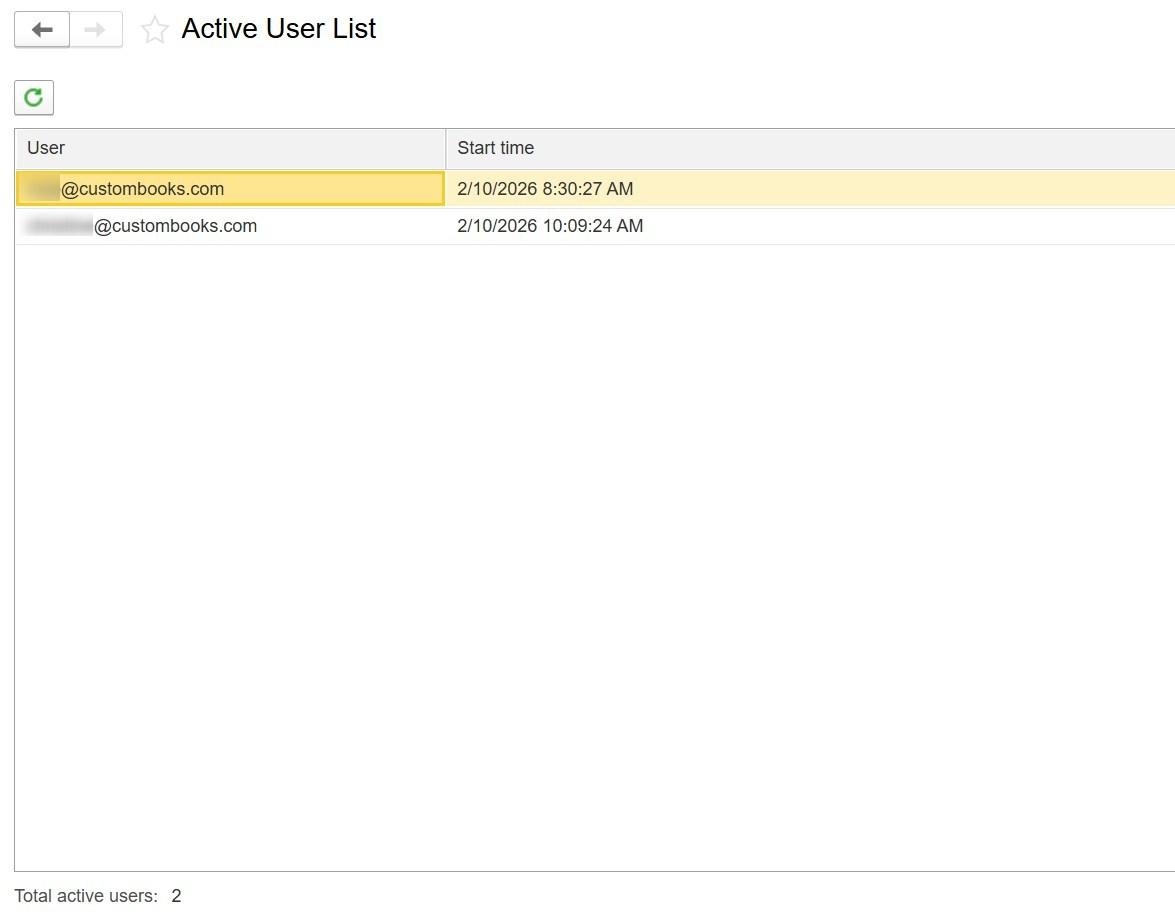This screenshot has height=924, width=1175.
Task: Refresh the active user list
Action: coord(34,98)
